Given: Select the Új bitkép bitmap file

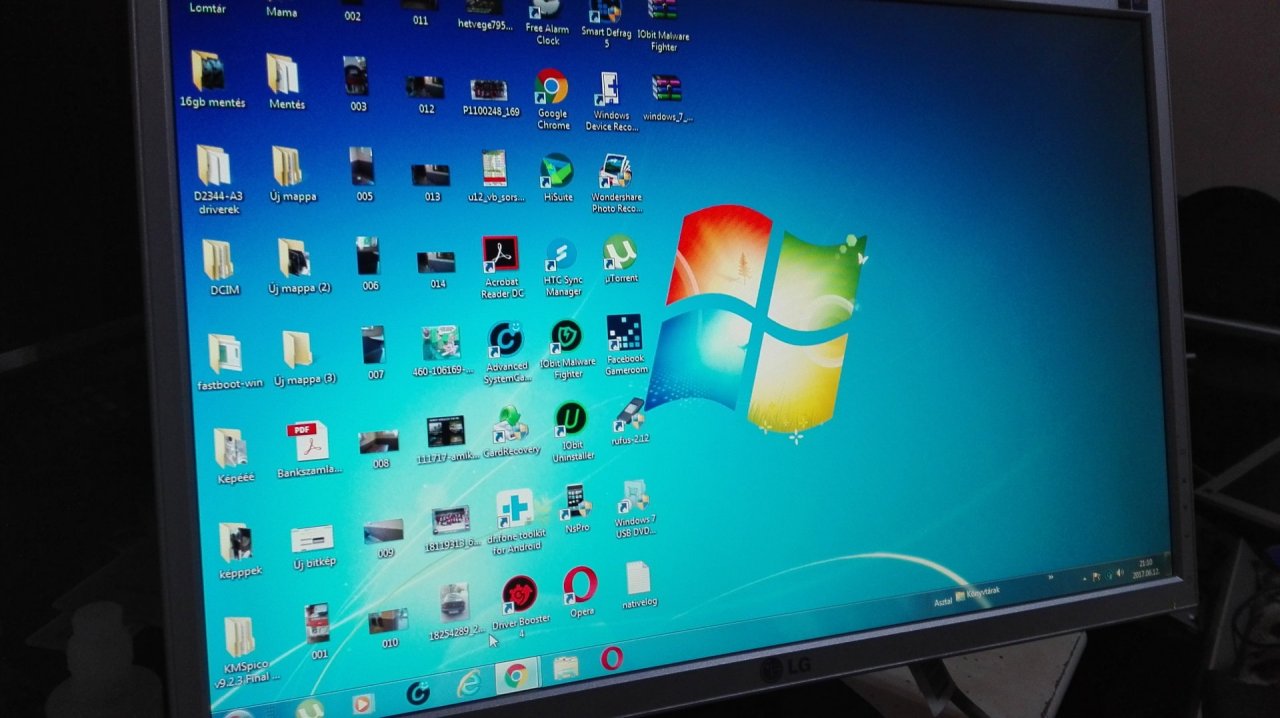Looking at the screenshot, I should 312,540.
